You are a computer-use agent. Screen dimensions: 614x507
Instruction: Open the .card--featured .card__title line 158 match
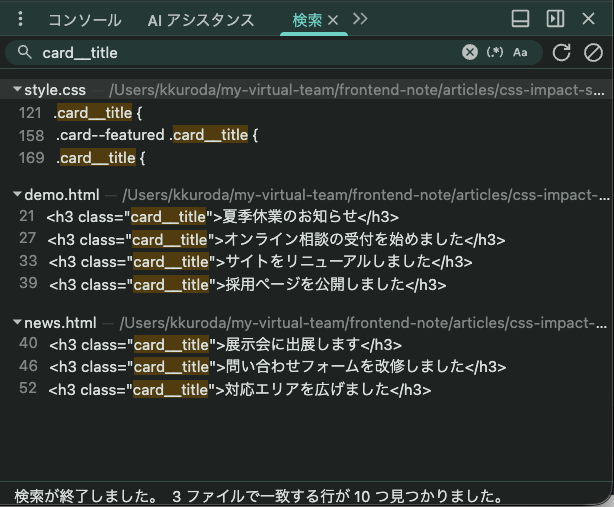pos(307,135)
